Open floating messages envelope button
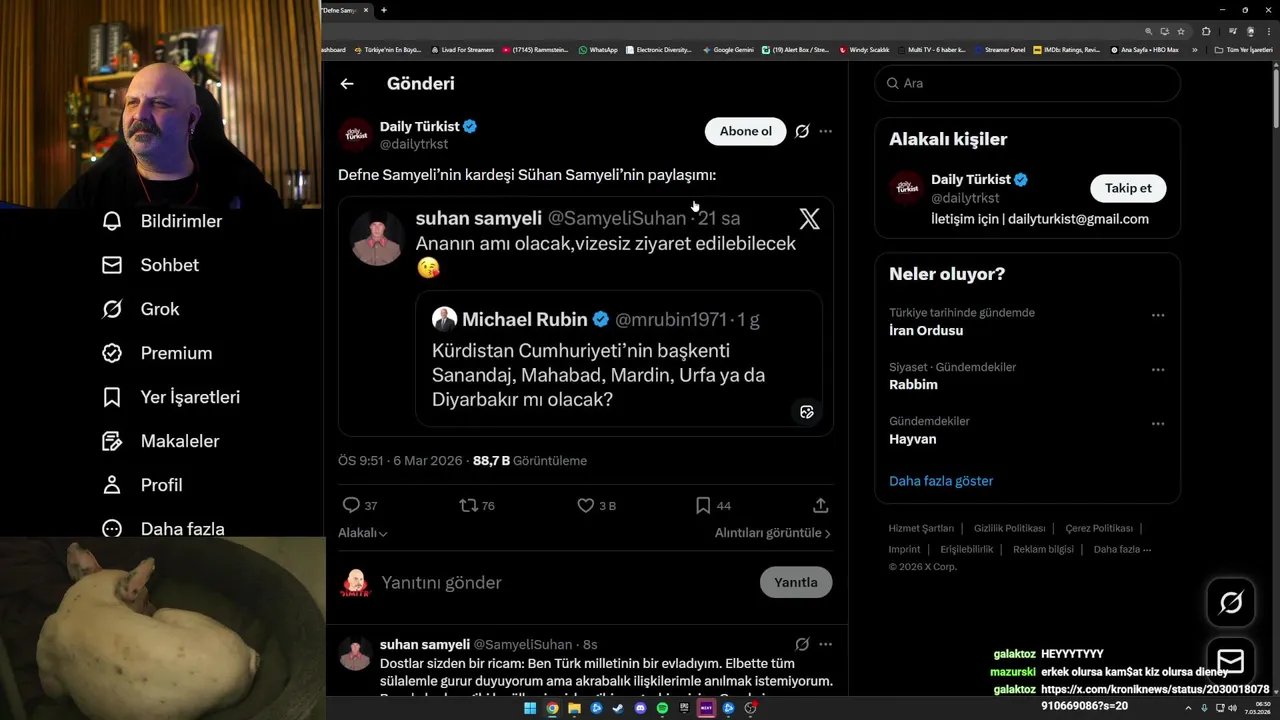Viewport: 1280px width, 720px height. click(1231, 661)
